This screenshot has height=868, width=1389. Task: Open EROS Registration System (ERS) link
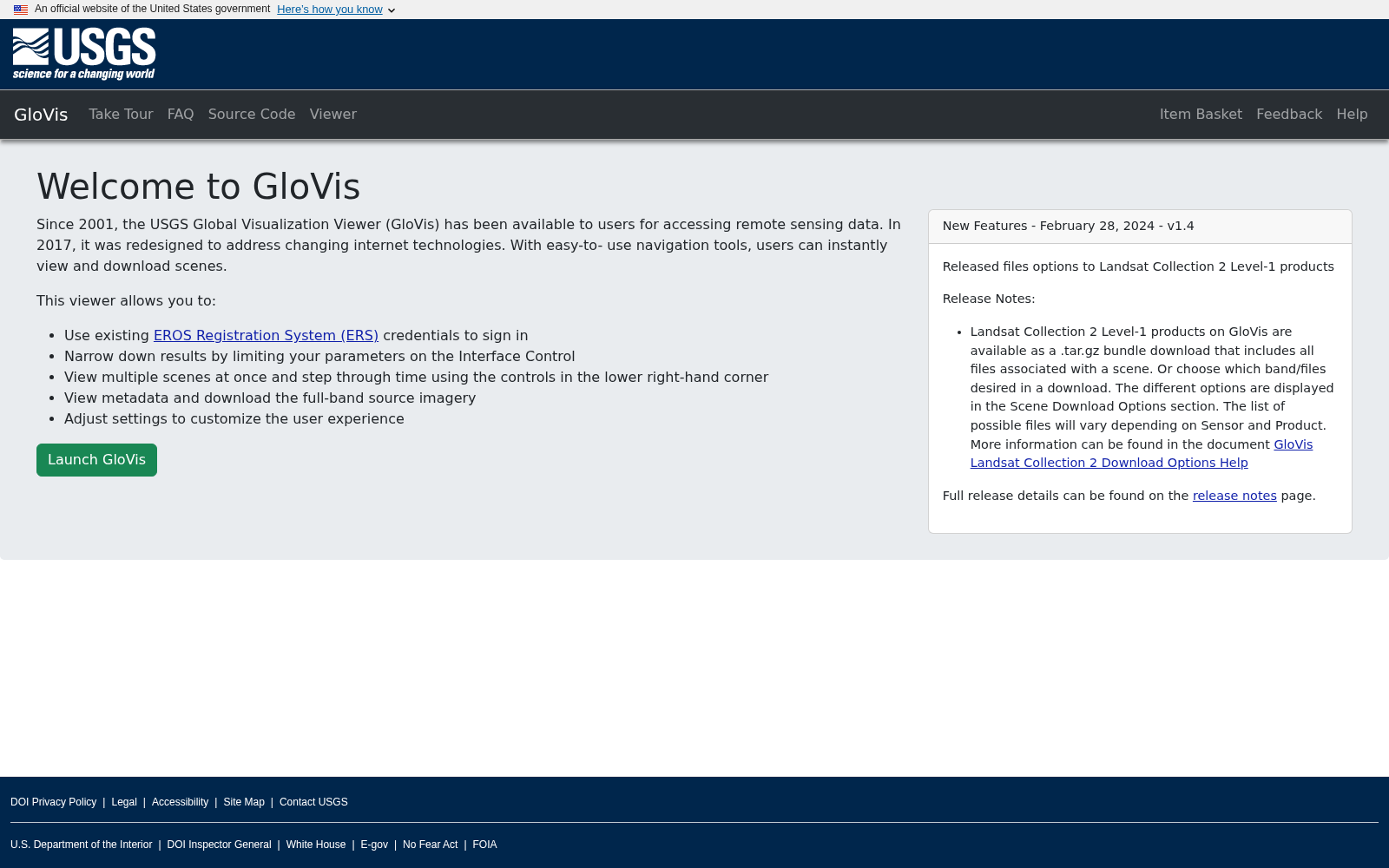266,335
